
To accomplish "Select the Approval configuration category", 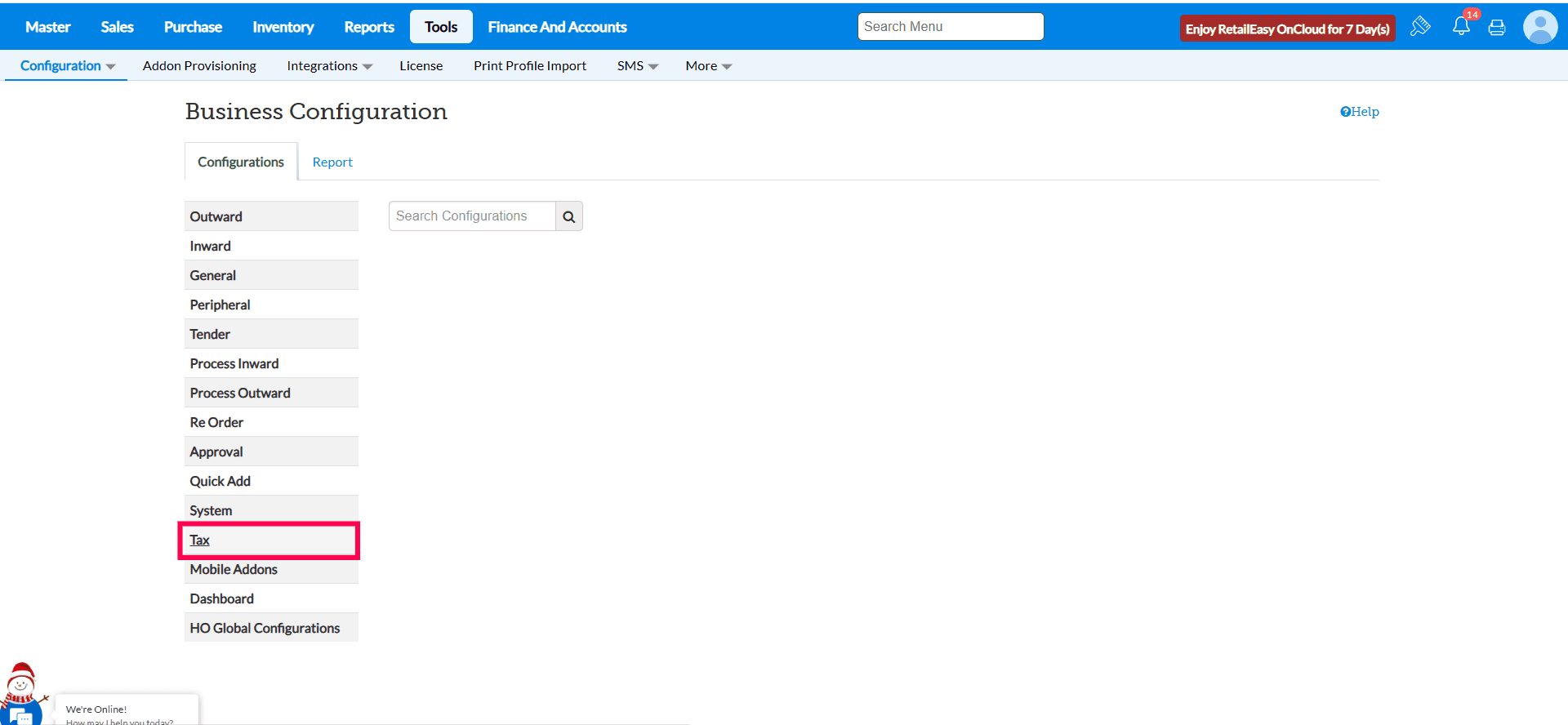I will coord(271,451).
